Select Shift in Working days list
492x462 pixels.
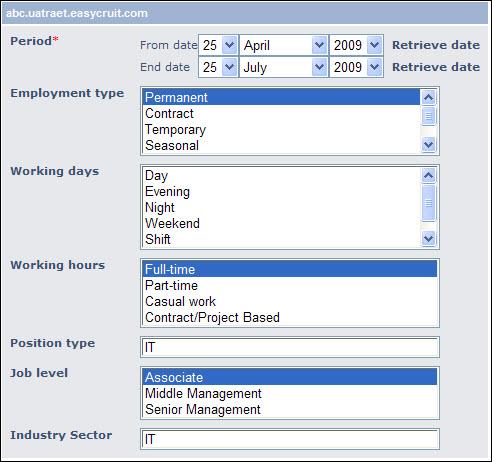pyautogui.click(x=281, y=239)
